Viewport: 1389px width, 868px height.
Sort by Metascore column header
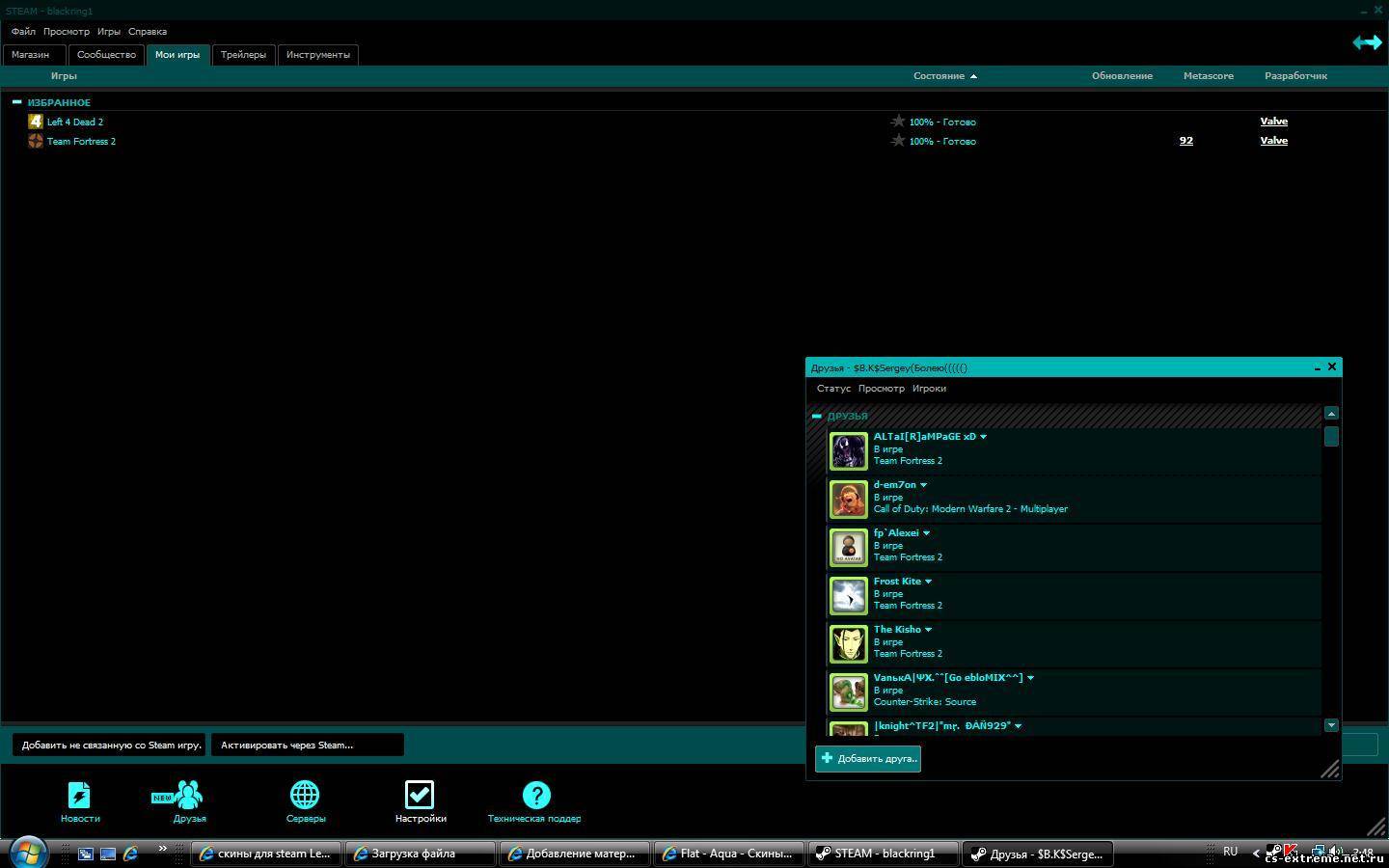[1208, 76]
